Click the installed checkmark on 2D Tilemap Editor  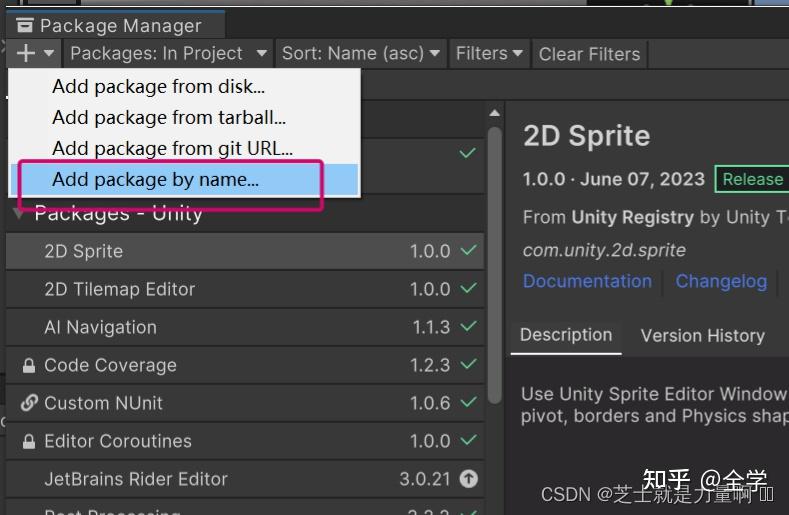click(468, 288)
